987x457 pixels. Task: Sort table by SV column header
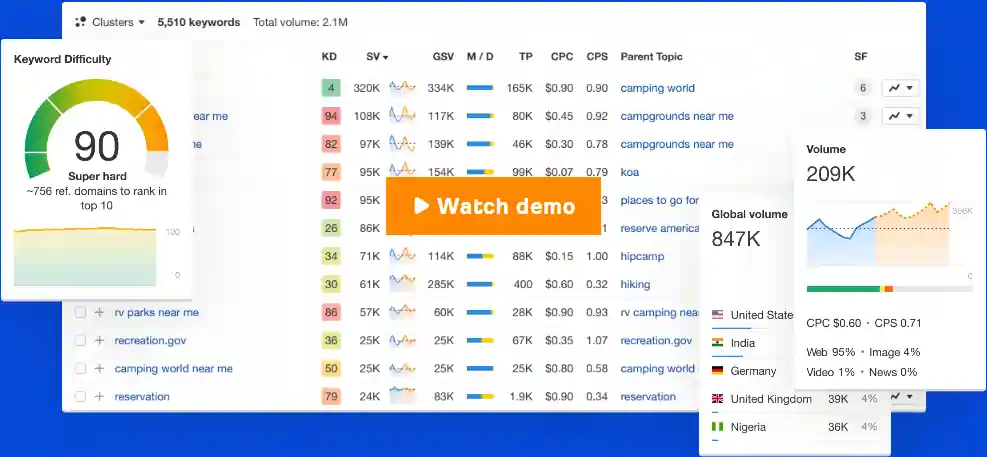(377, 57)
